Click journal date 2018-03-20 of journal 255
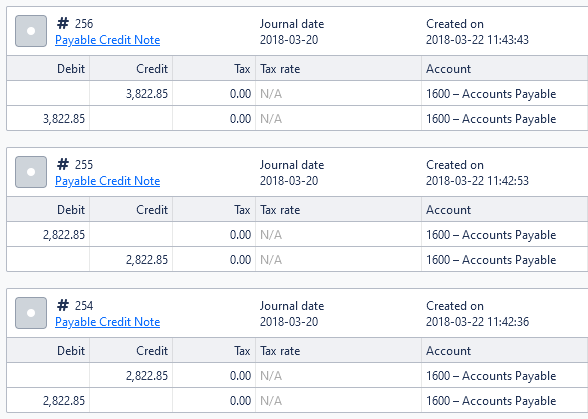 point(289,181)
